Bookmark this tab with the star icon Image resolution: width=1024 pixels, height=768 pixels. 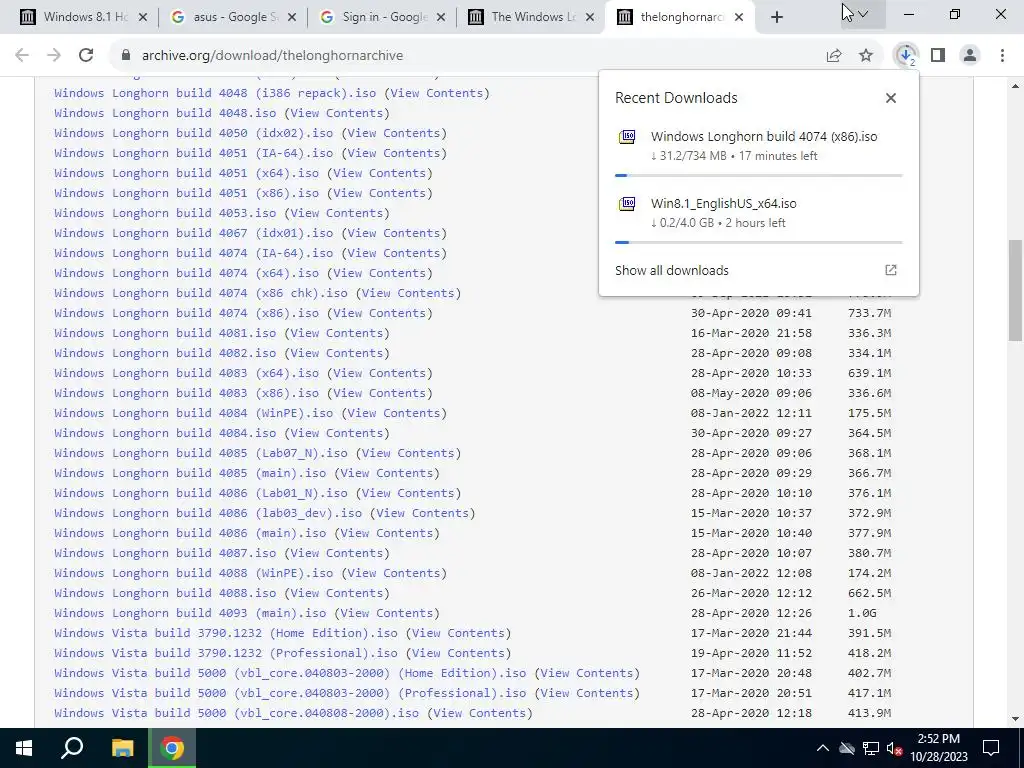[866, 56]
